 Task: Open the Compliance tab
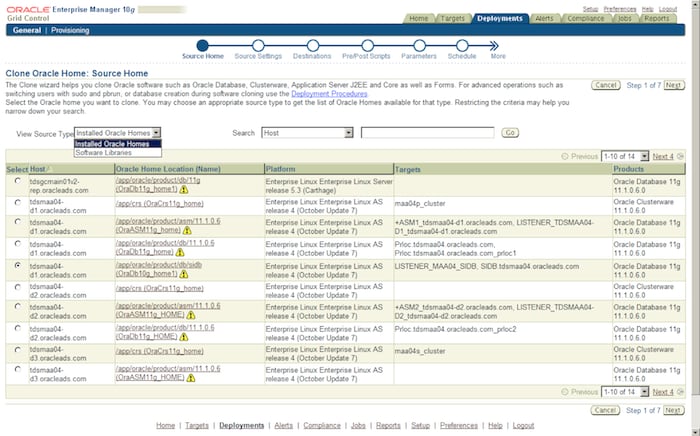[586, 18]
